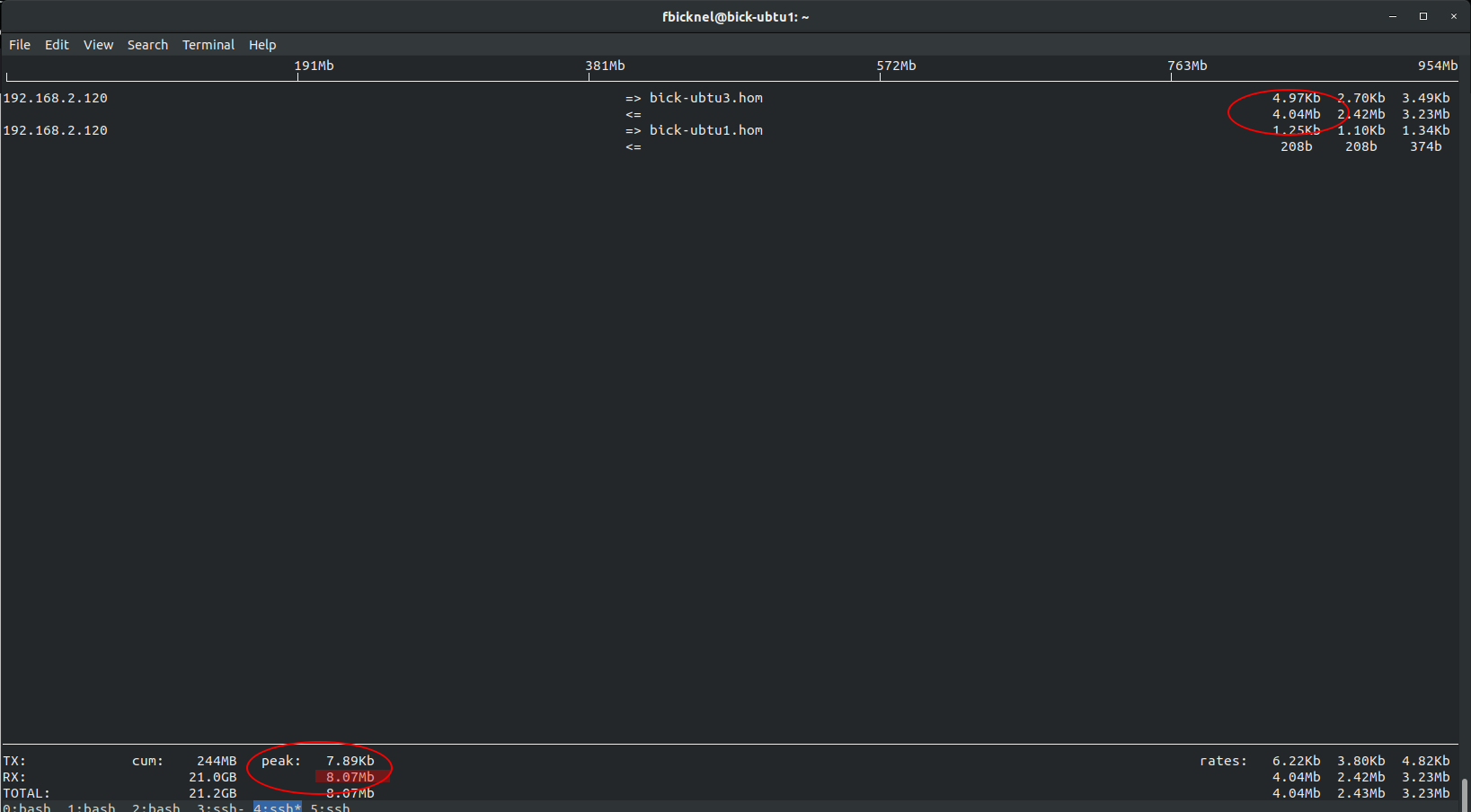This screenshot has width=1471, height=812.
Task: Open the Search menu
Action: point(147,45)
